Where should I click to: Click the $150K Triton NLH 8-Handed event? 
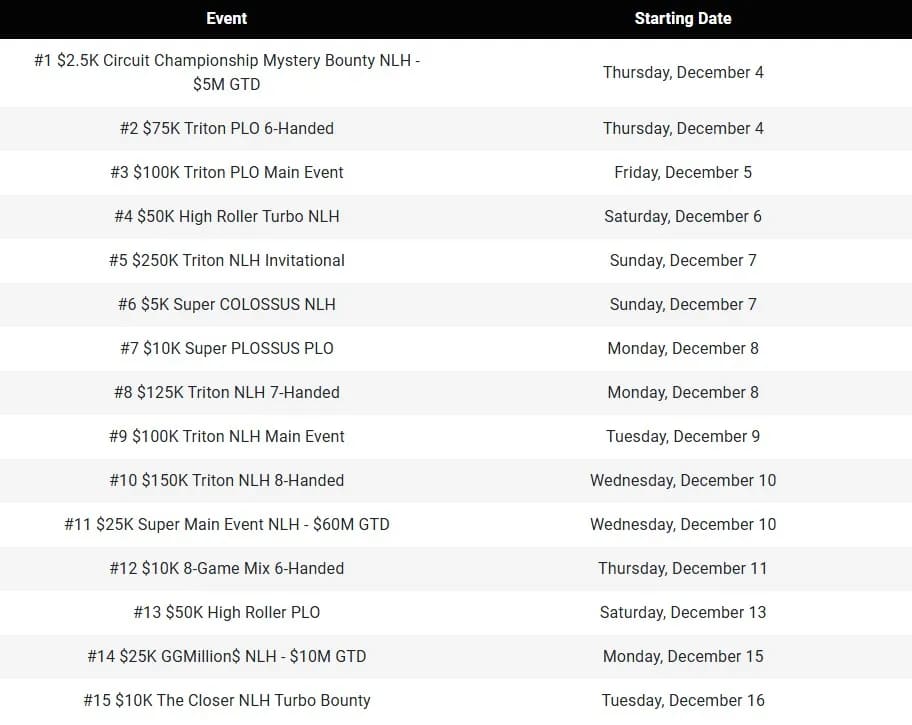coord(227,480)
